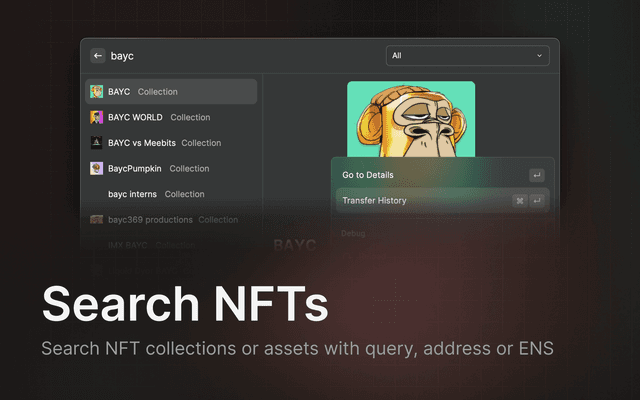
Task: Click the back arrow beside the search
Action: [x=98, y=56]
